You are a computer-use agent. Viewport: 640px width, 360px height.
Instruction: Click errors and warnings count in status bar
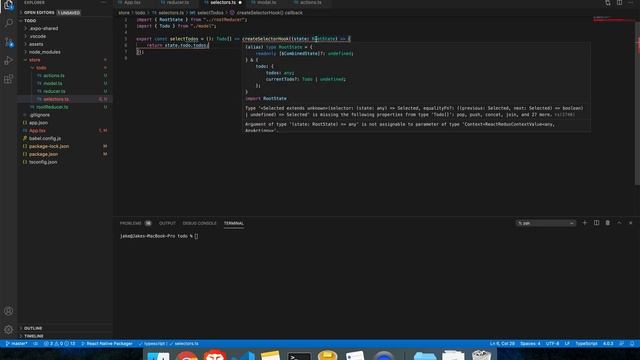60,344
